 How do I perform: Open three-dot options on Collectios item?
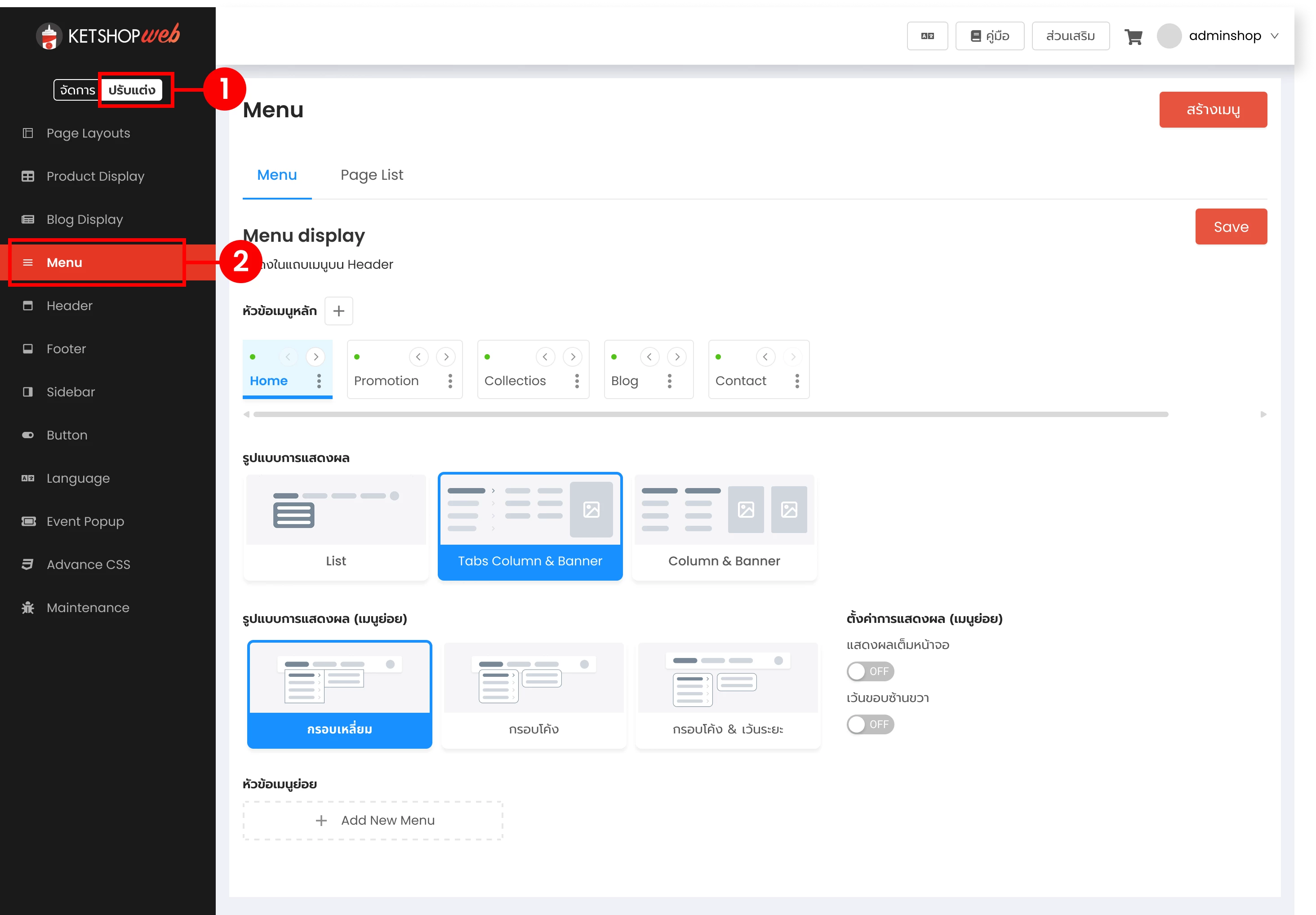577,381
